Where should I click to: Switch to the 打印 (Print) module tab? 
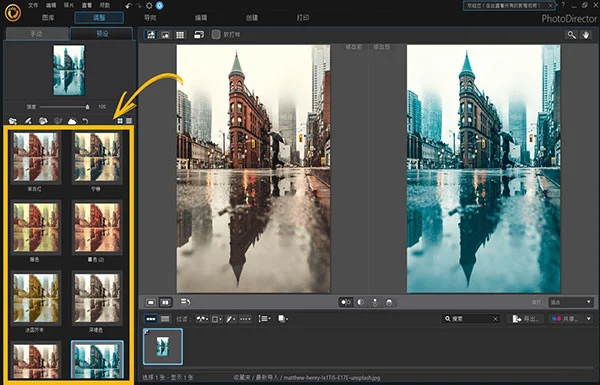pyautogui.click(x=303, y=18)
